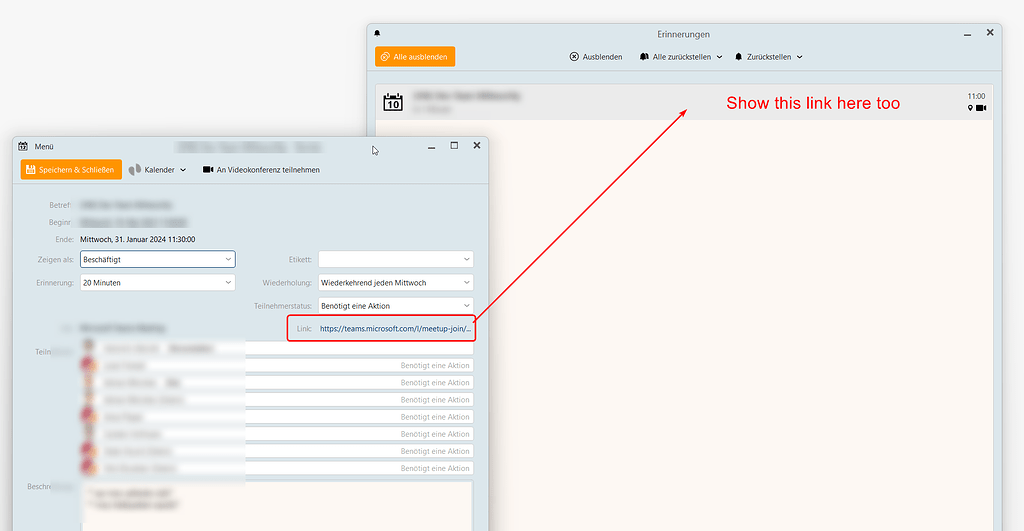The image size is (1024, 531).
Task: Open the Menü calendar icon in the appointment window
Action: 23,146
